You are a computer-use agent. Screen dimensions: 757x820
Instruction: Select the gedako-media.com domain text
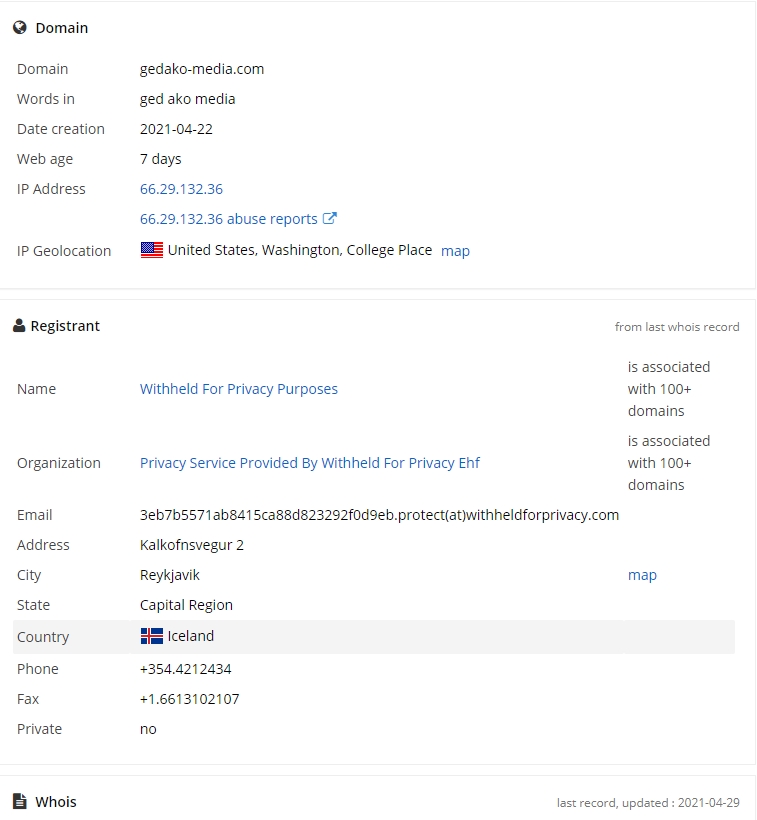tap(202, 69)
